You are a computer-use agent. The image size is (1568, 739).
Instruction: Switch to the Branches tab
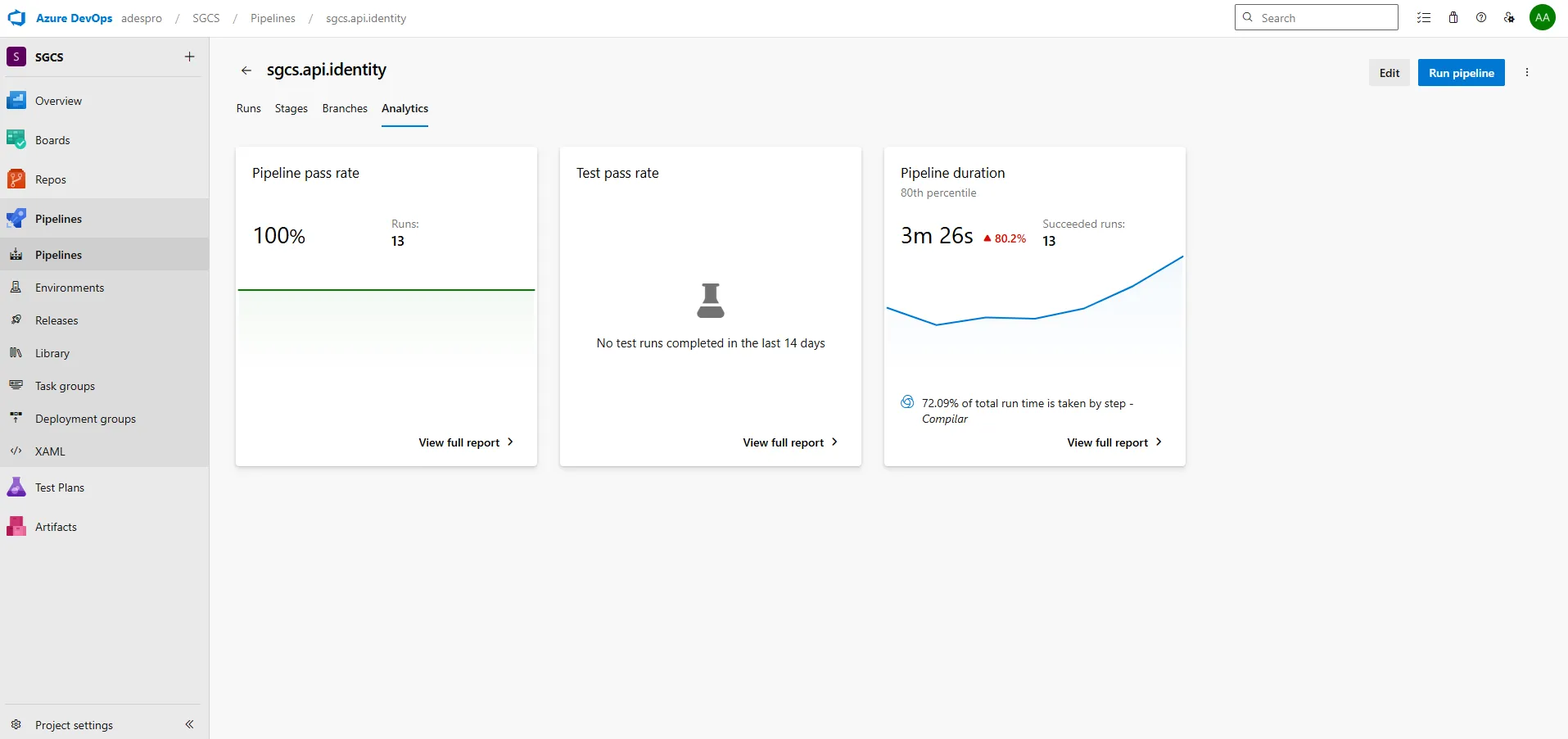tap(345, 108)
